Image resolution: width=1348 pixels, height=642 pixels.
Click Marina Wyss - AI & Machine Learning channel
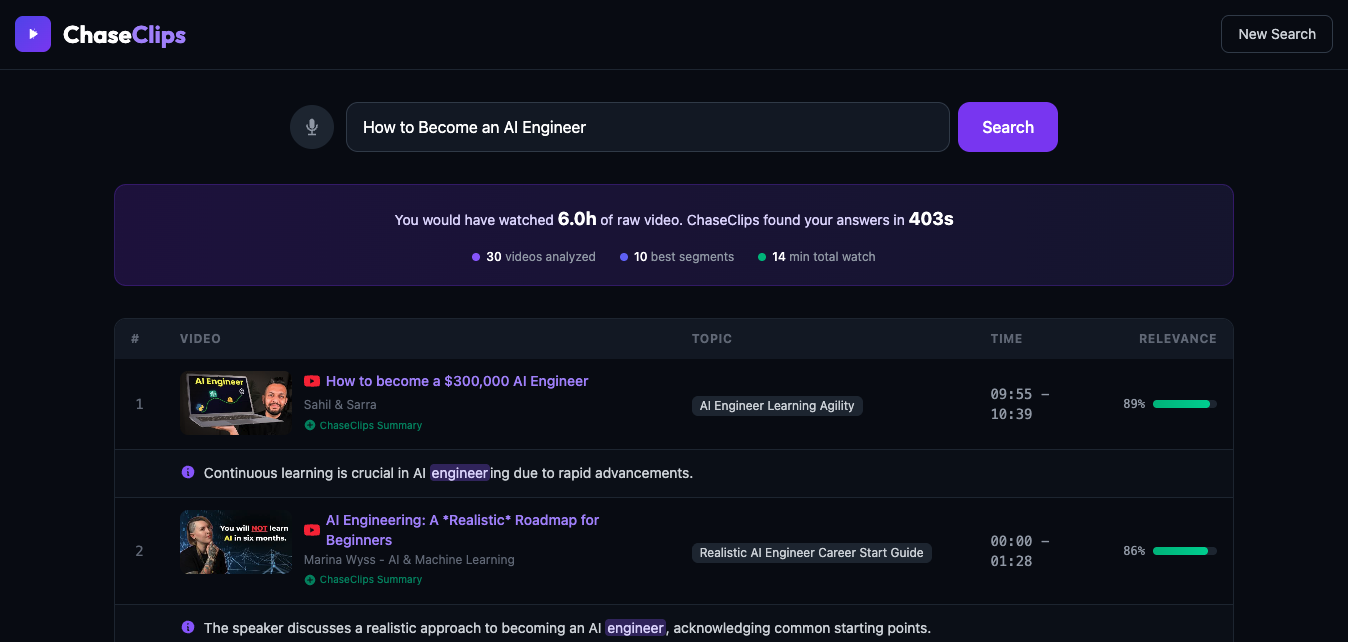(x=409, y=559)
